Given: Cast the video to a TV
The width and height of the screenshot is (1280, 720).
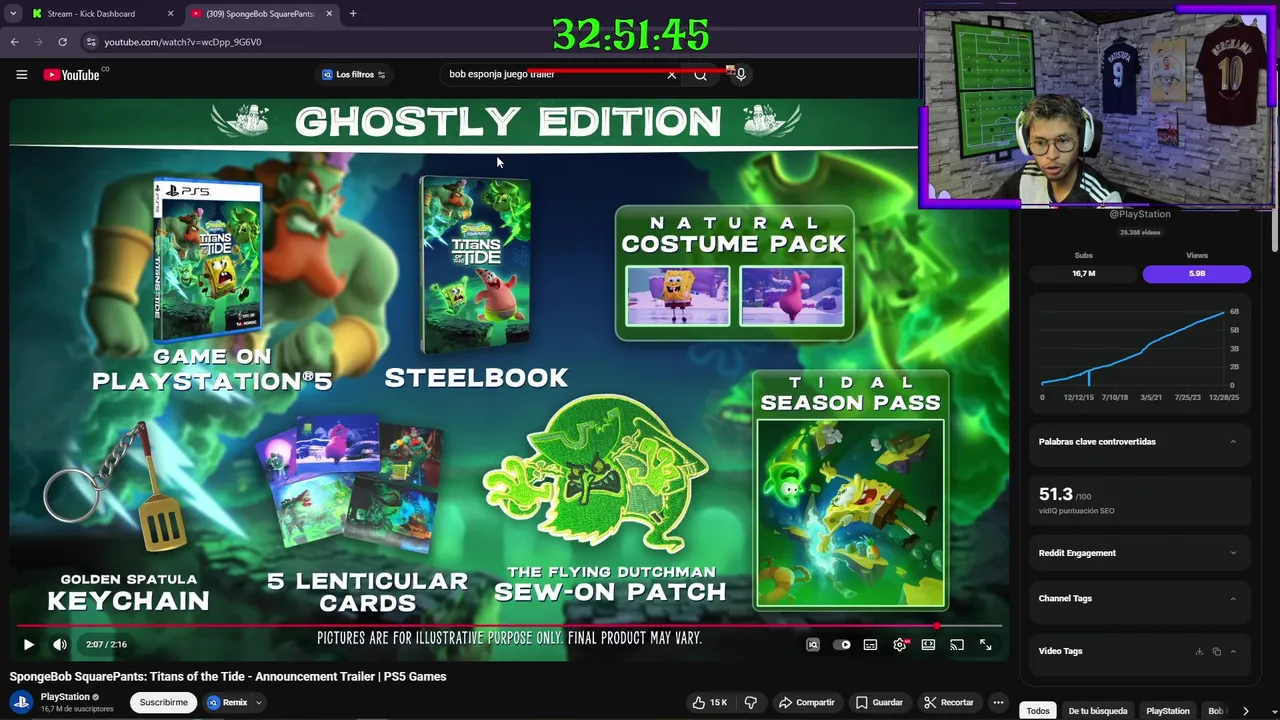Looking at the screenshot, I should (957, 645).
